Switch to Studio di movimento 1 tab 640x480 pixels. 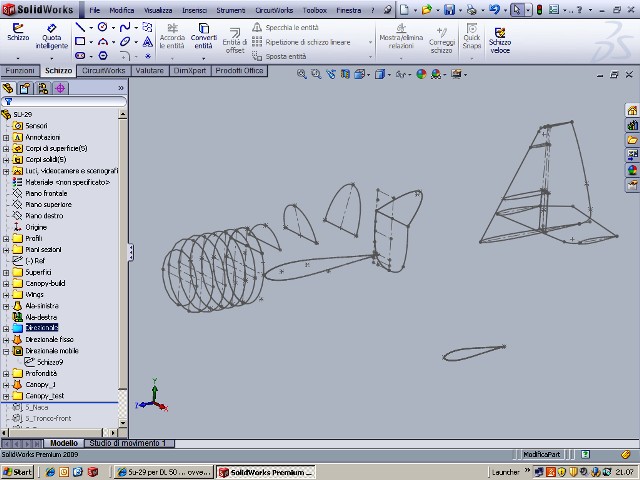tap(128, 443)
